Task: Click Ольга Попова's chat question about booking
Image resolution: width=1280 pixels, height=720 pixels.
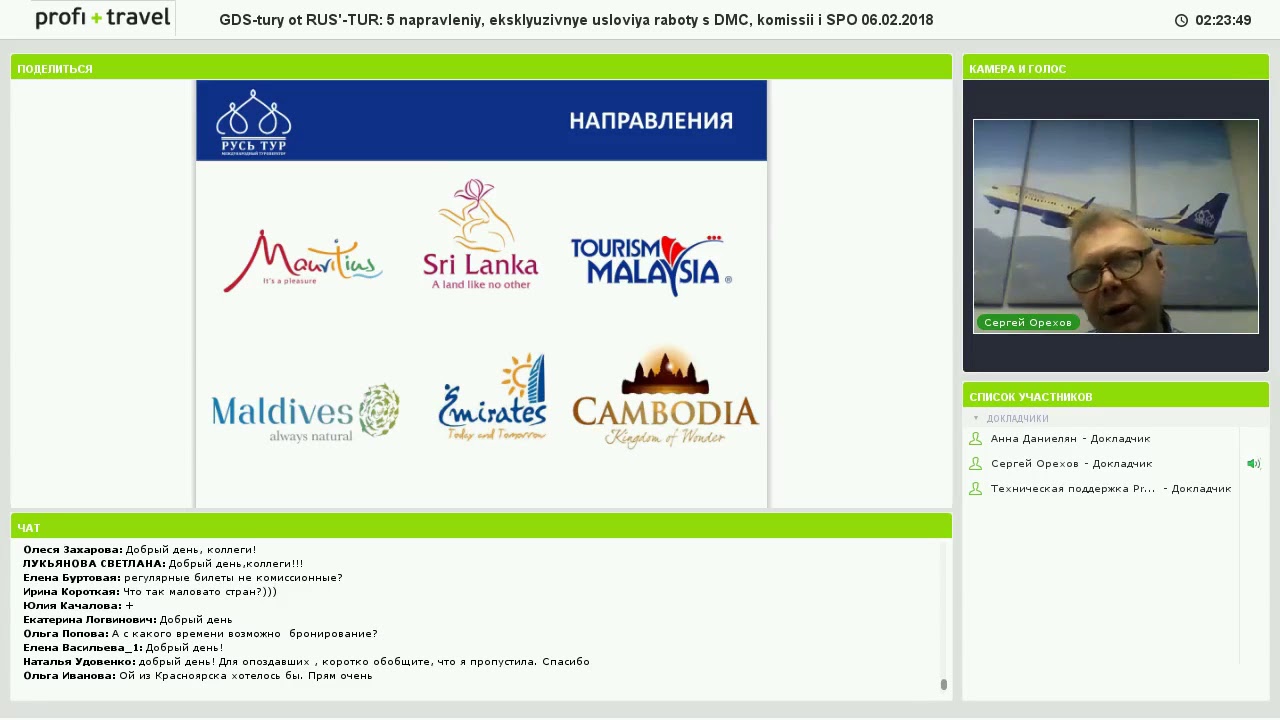Action: pyautogui.click(x=200, y=634)
